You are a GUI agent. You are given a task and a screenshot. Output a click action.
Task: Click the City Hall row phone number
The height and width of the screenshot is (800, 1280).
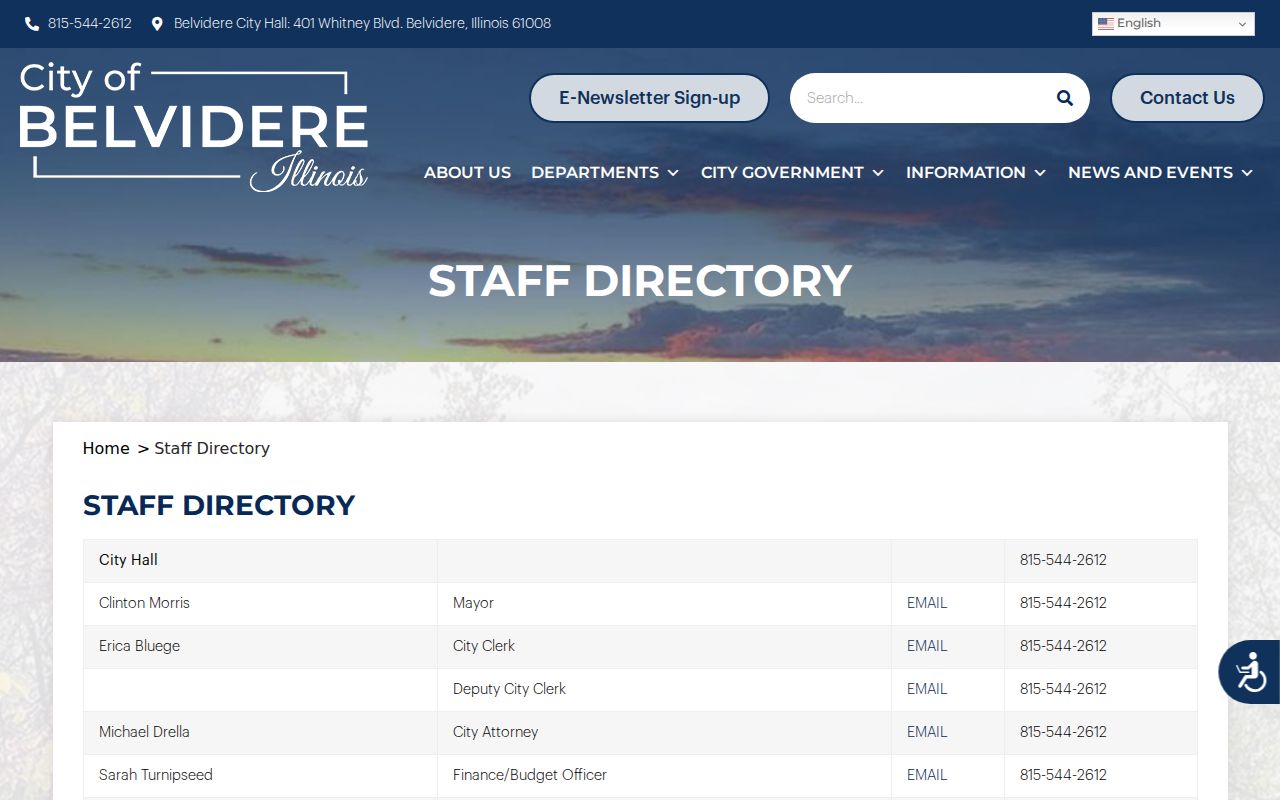1063,560
